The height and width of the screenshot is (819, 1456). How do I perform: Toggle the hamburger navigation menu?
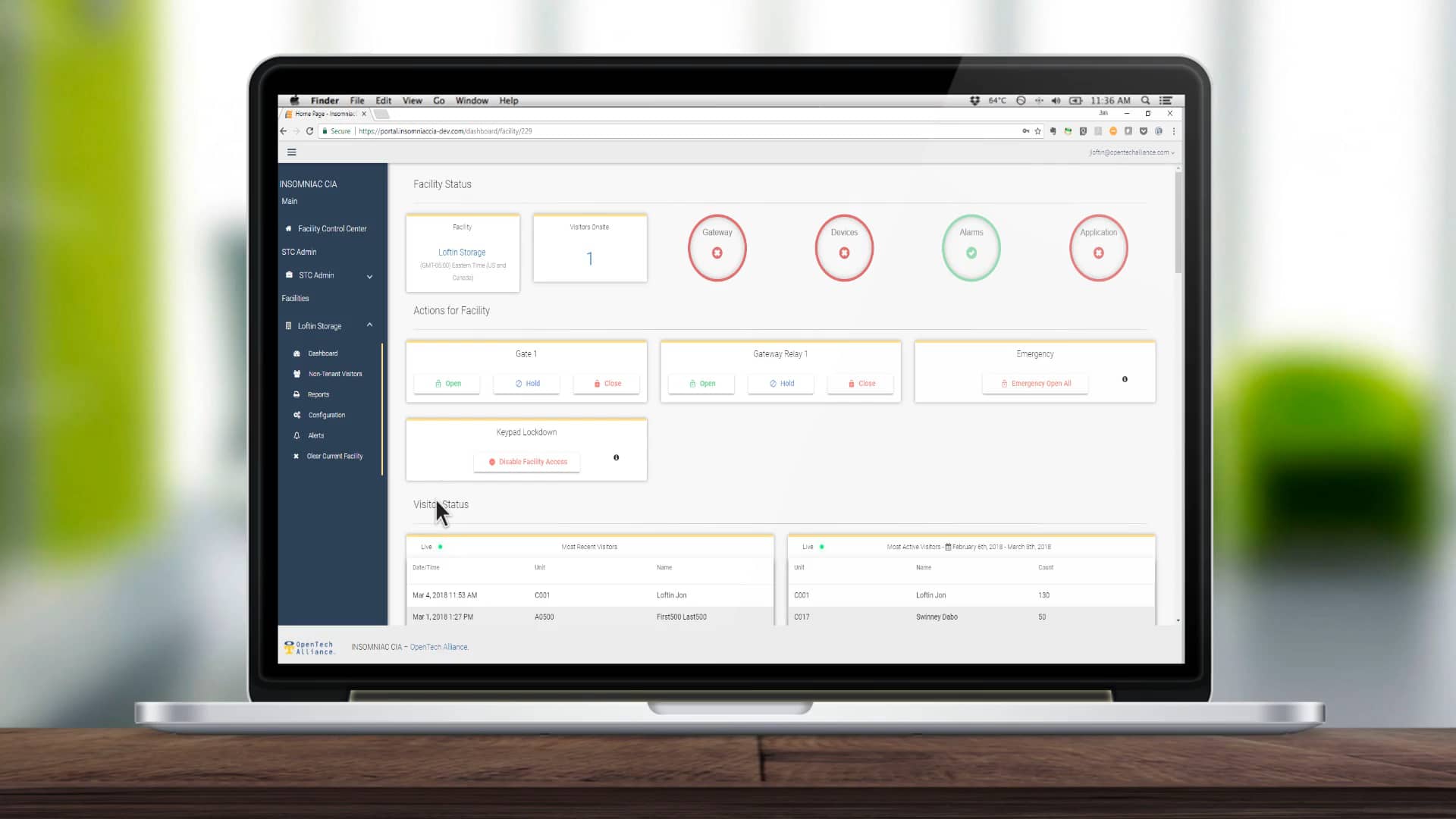(292, 152)
